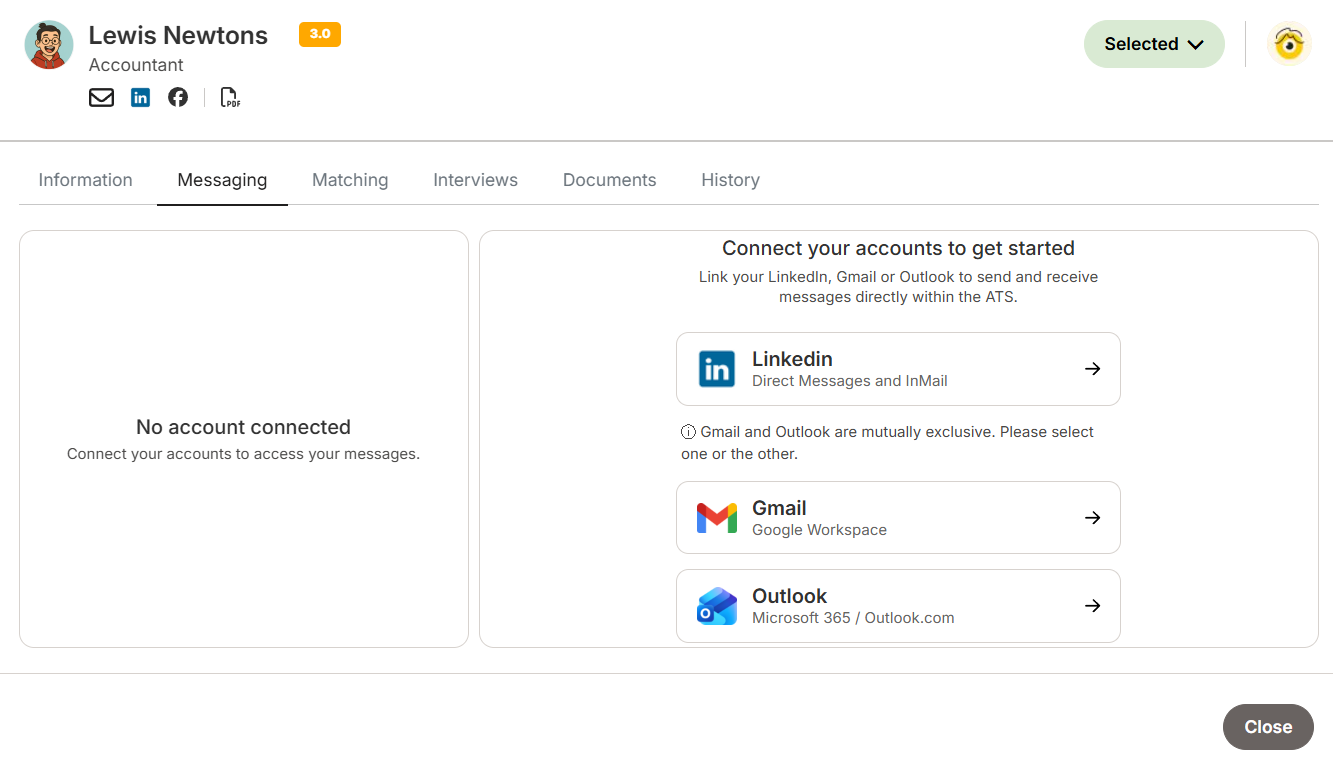1333x761 pixels.
Task: Open the PDF resume icon
Action: (x=230, y=97)
